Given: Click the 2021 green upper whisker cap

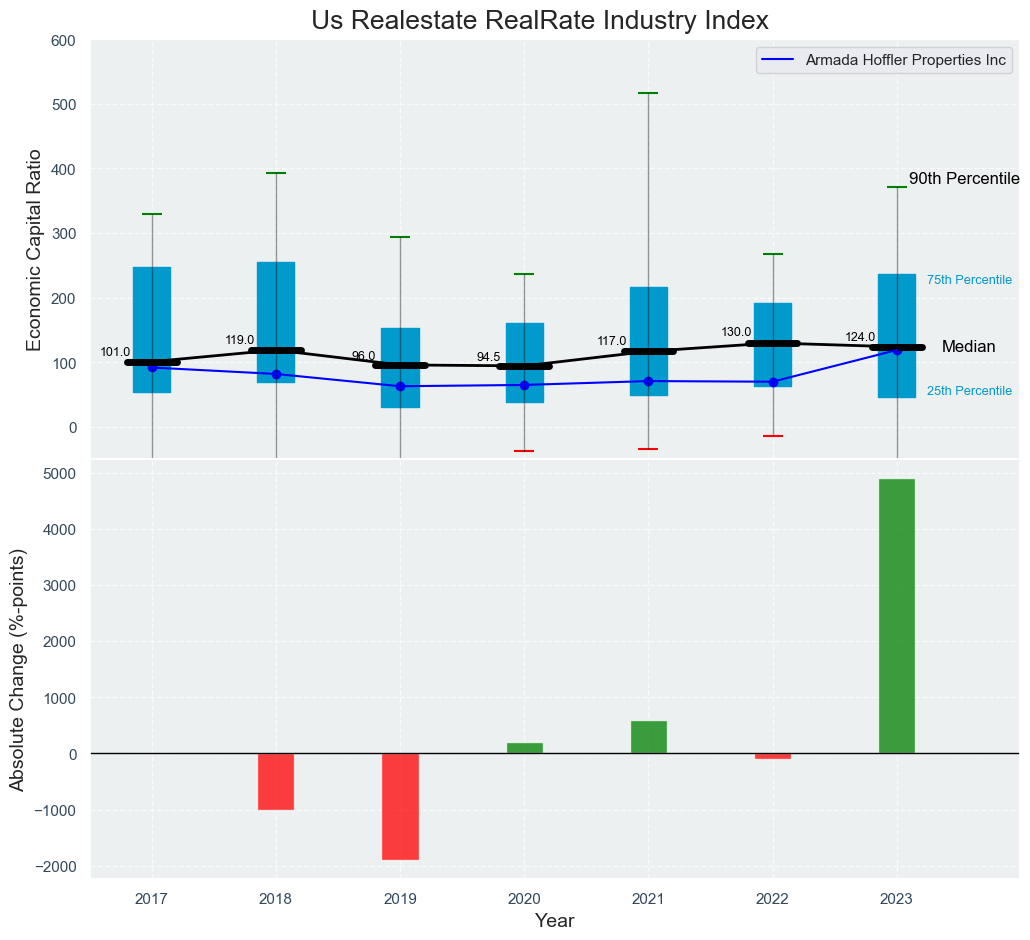Looking at the screenshot, I should pos(649,93).
